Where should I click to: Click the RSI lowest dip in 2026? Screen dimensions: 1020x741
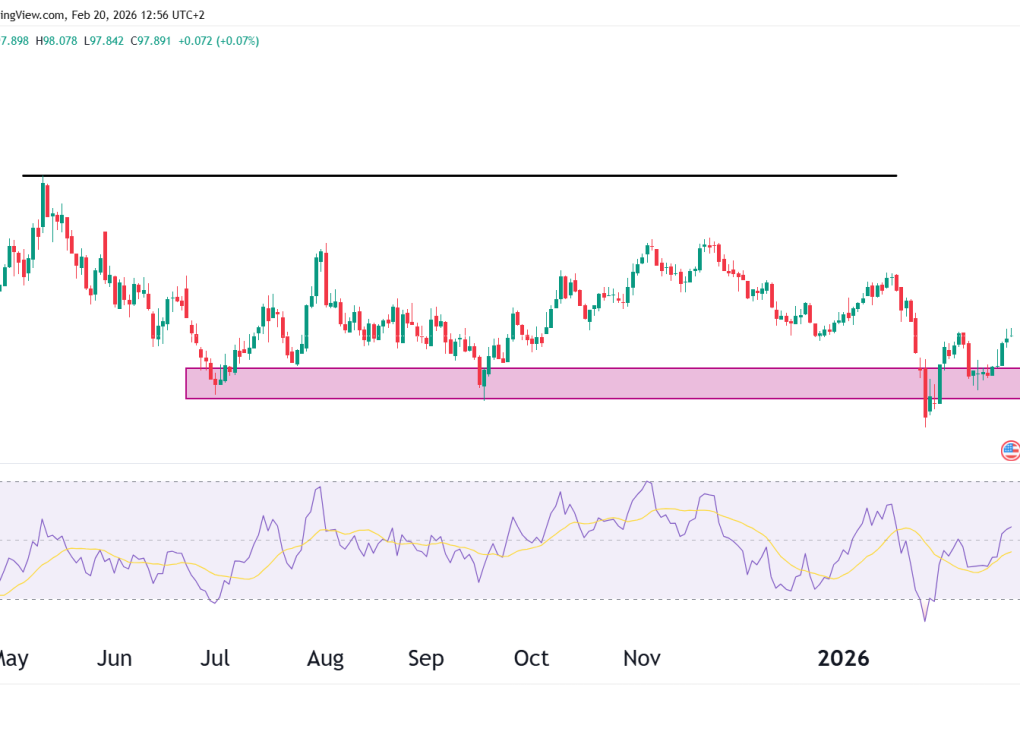[925, 619]
